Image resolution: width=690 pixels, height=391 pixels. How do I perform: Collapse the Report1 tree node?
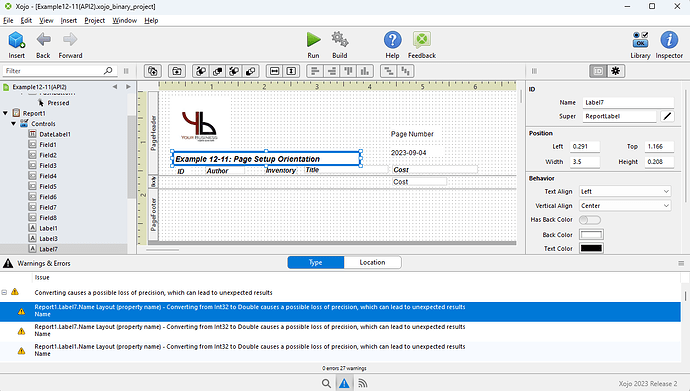[x=5, y=113]
